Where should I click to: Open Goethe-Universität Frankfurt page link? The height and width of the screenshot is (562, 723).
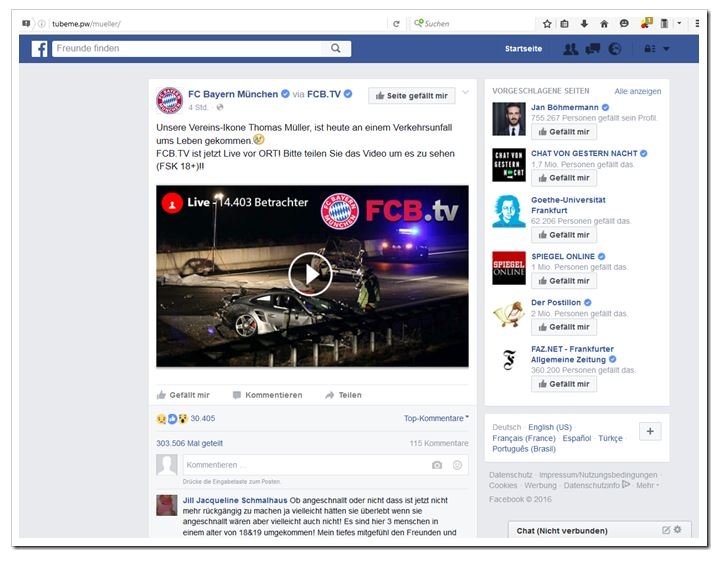pyautogui.click(x=569, y=205)
